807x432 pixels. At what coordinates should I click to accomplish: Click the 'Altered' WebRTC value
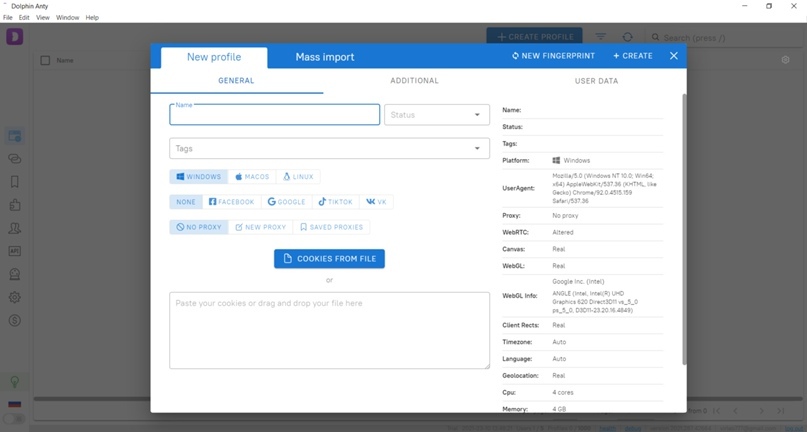563,232
